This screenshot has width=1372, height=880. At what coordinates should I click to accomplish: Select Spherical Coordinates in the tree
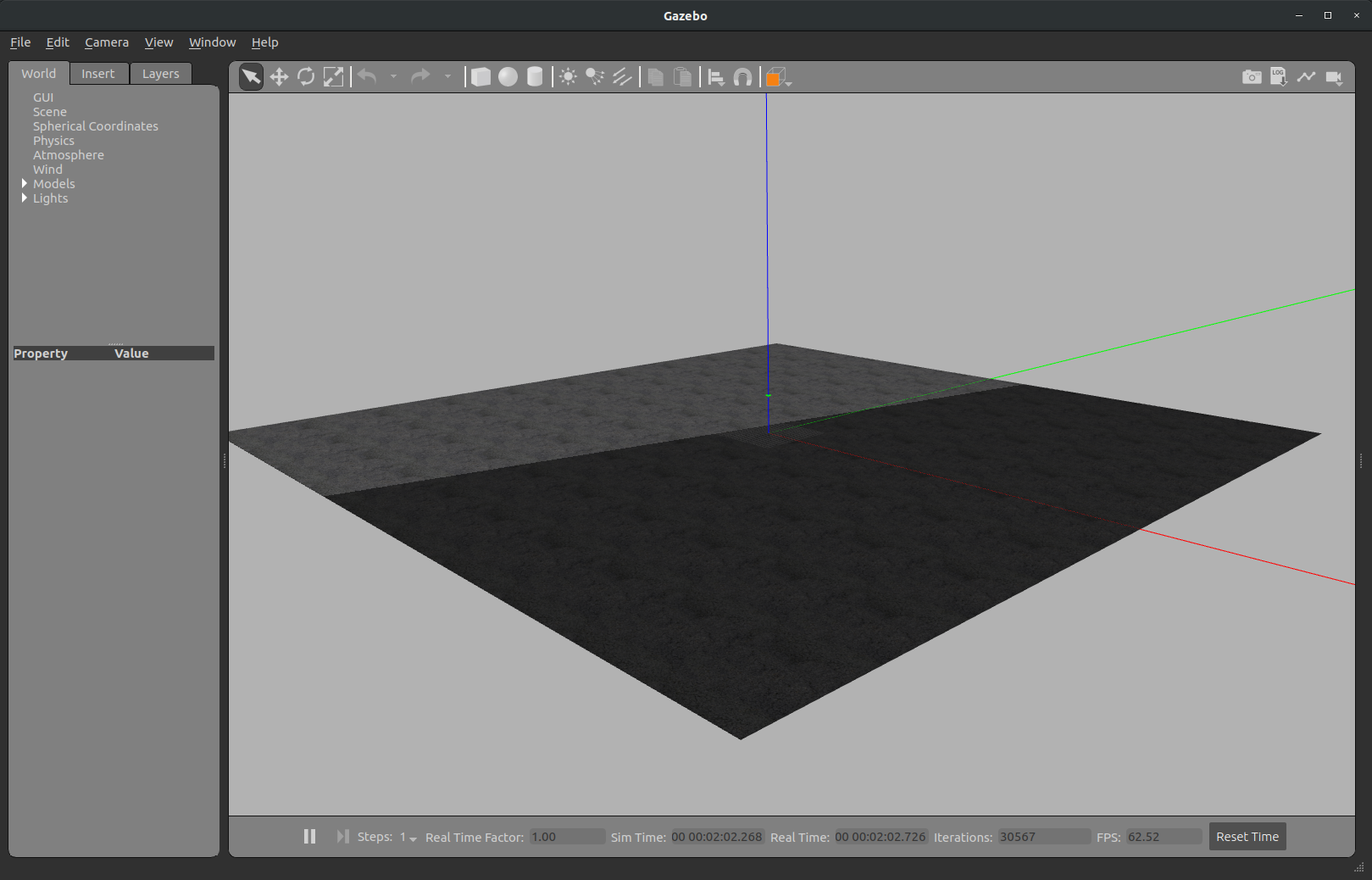[x=96, y=126]
